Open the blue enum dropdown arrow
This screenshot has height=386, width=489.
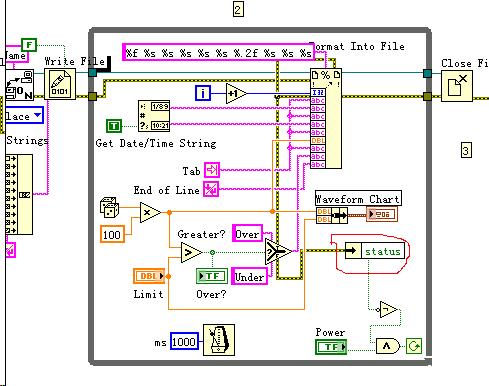point(38,115)
